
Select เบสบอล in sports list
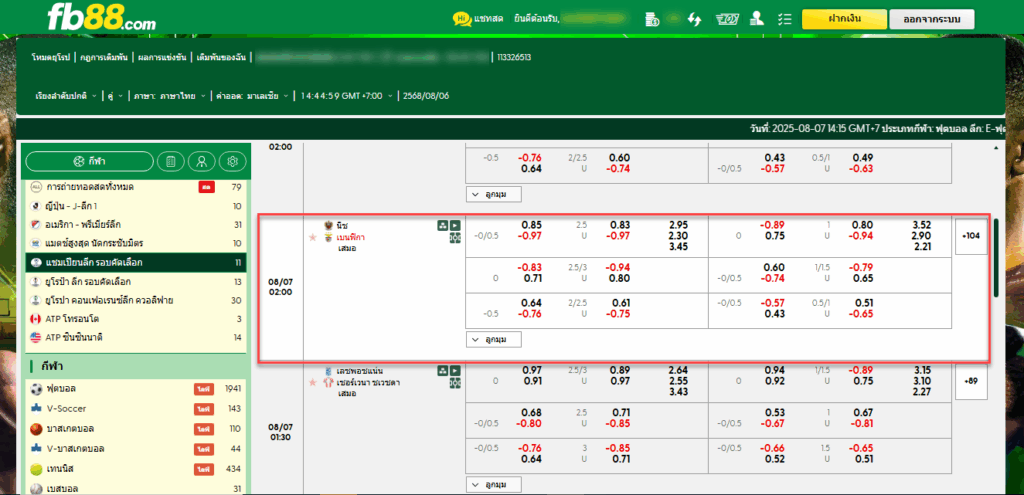coord(136,488)
